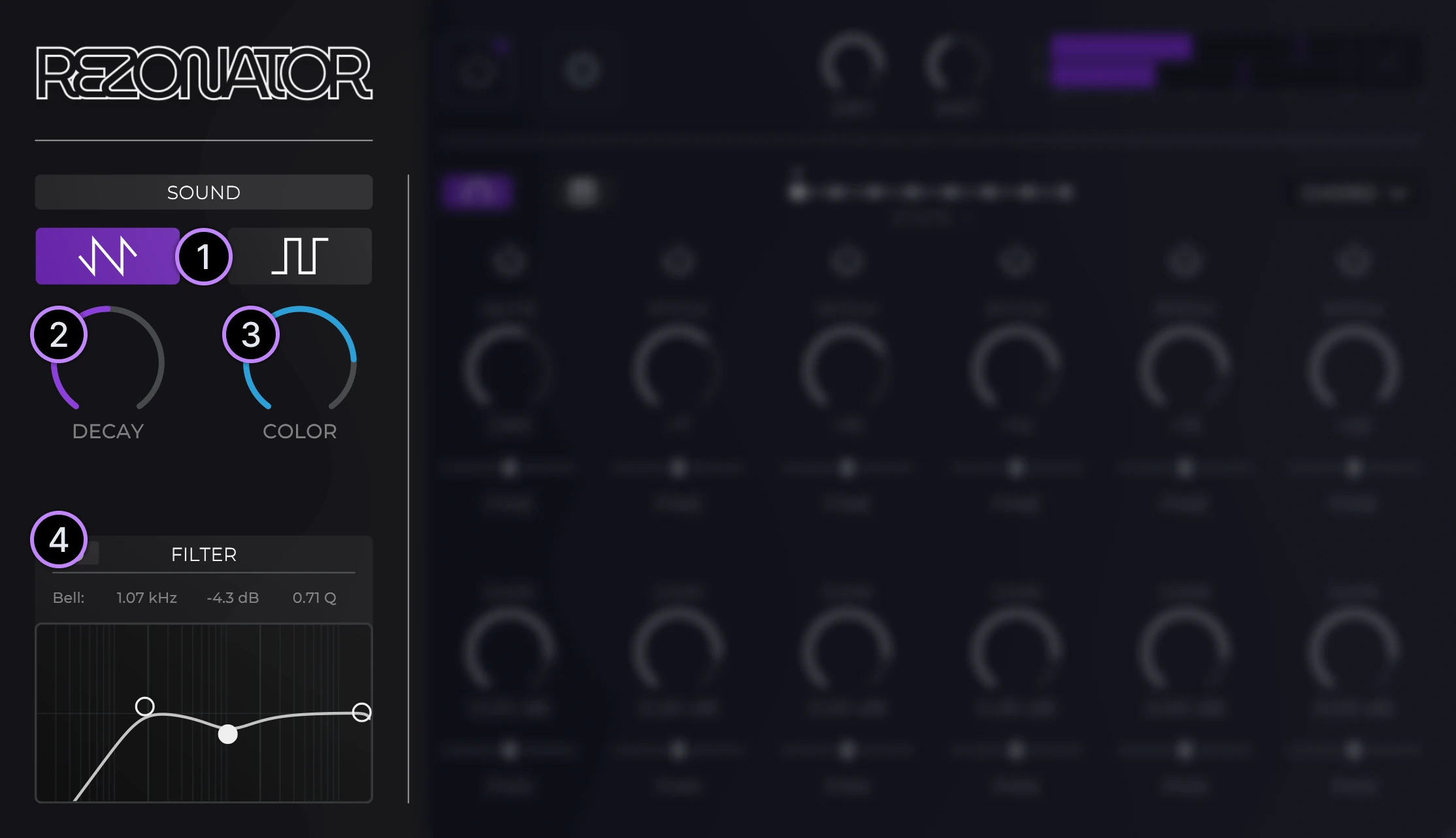Click the Bell filter type label
This screenshot has width=1456, height=838.
click(67, 598)
